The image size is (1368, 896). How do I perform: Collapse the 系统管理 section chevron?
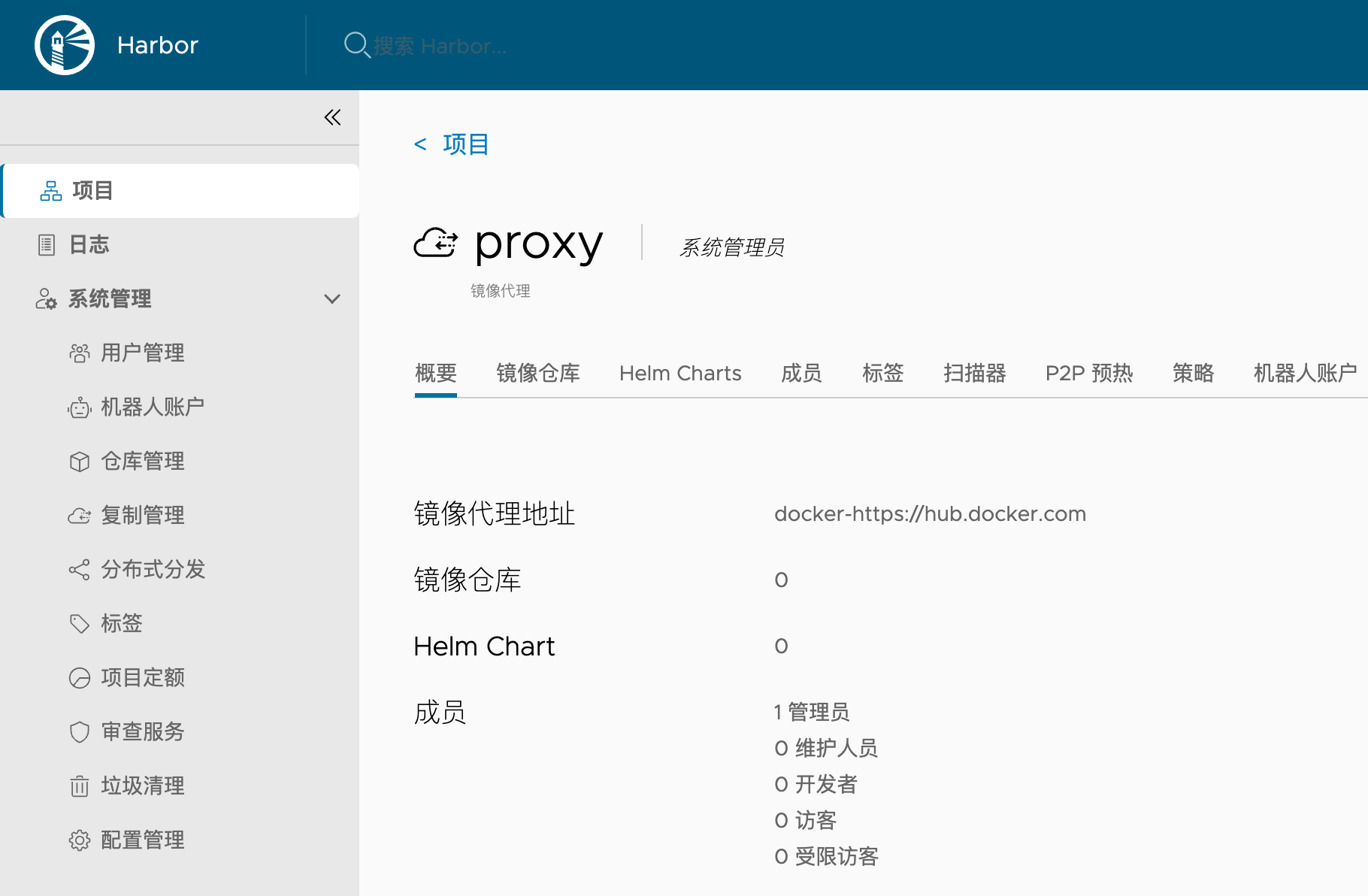click(332, 299)
